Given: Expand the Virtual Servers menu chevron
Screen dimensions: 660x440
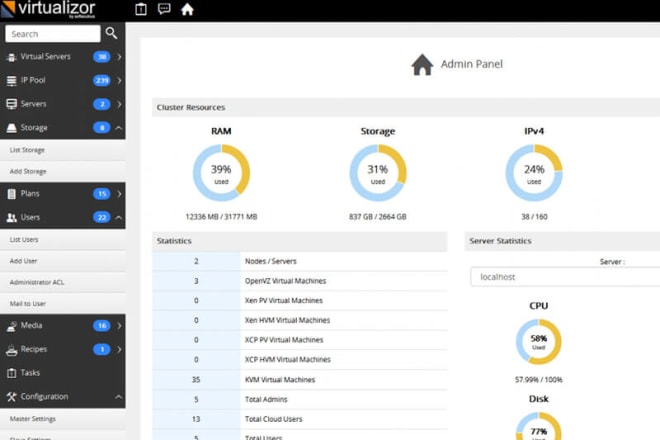Looking at the screenshot, I should click(119, 57).
